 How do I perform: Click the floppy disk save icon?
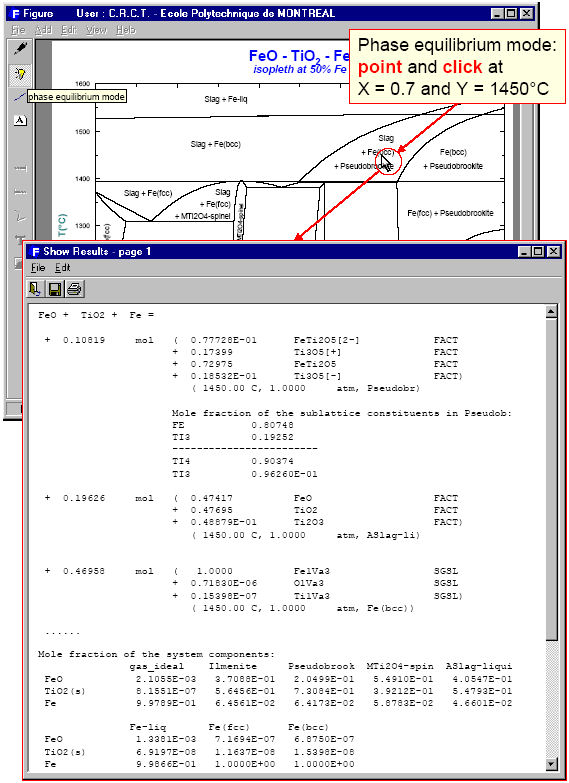(54, 289)
